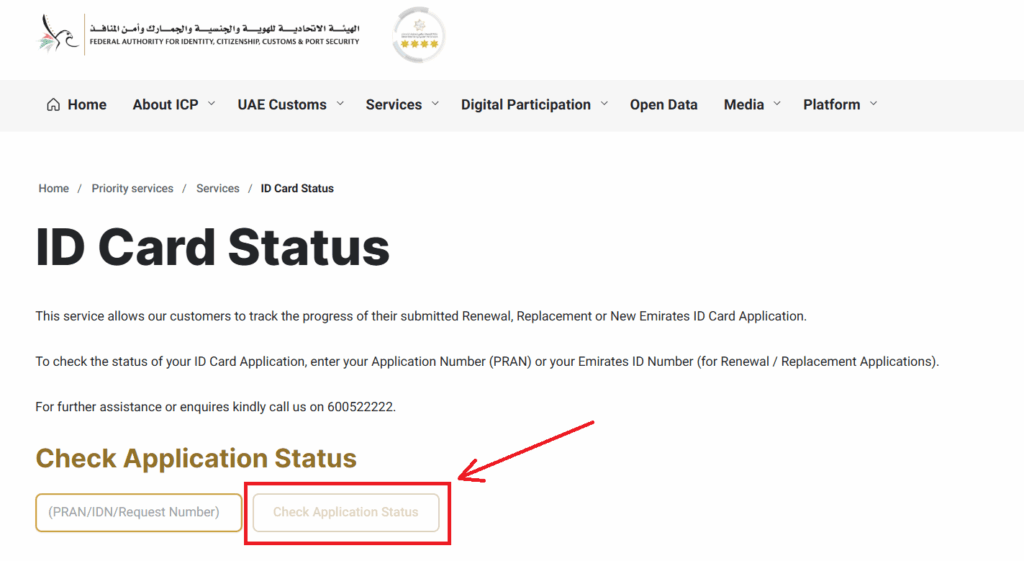1024x561 pixels.
Task: Click the ID Card Status breadcrumb text
Action: click(297, 188)
